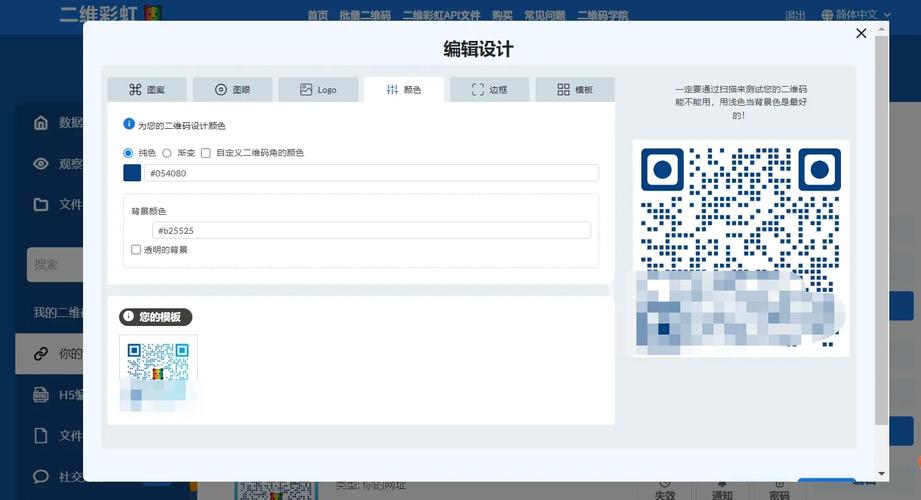Screen dimensions: 921x500
Task: Click the folder icon in the sidebar
Action: (41, 204)
